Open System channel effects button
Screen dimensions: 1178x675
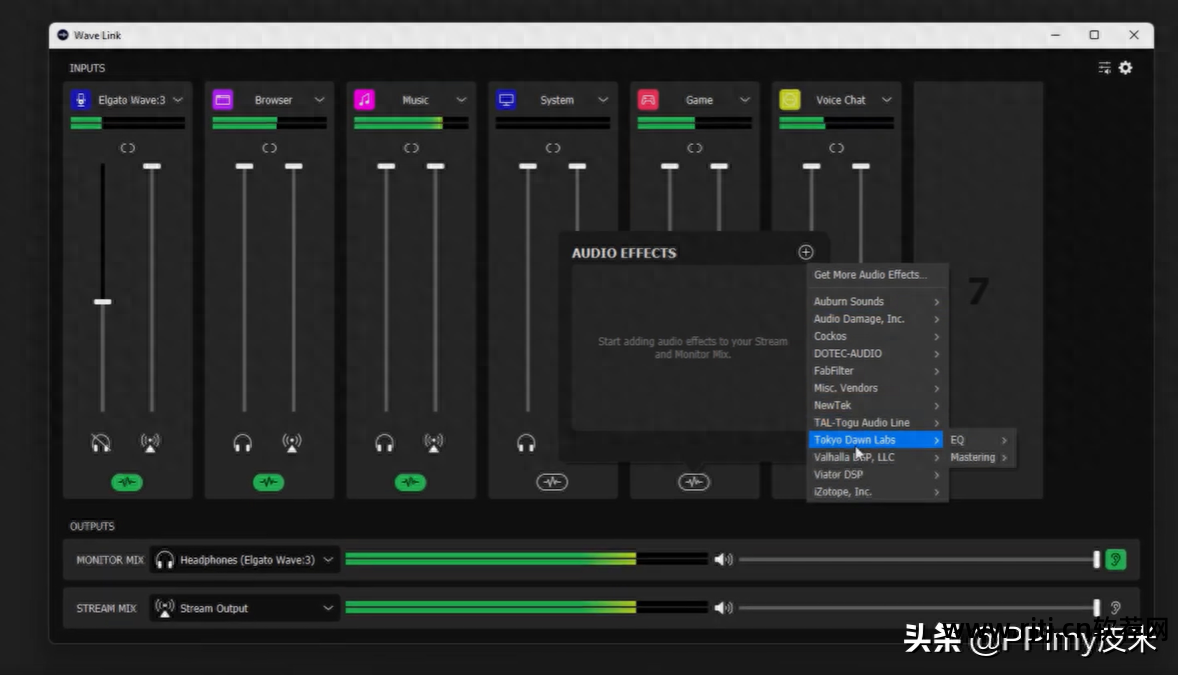(x=552, y=482)
